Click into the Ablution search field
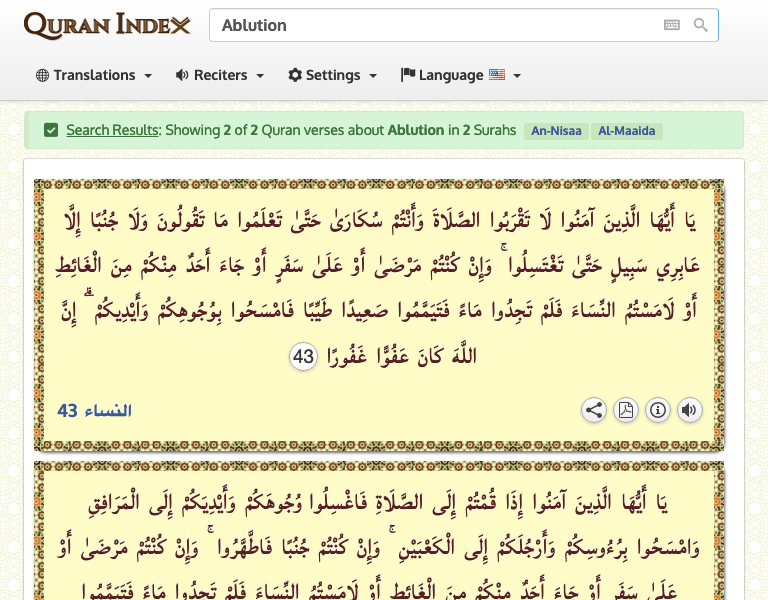This screenshot has width=768, height=600. point(430,25)
